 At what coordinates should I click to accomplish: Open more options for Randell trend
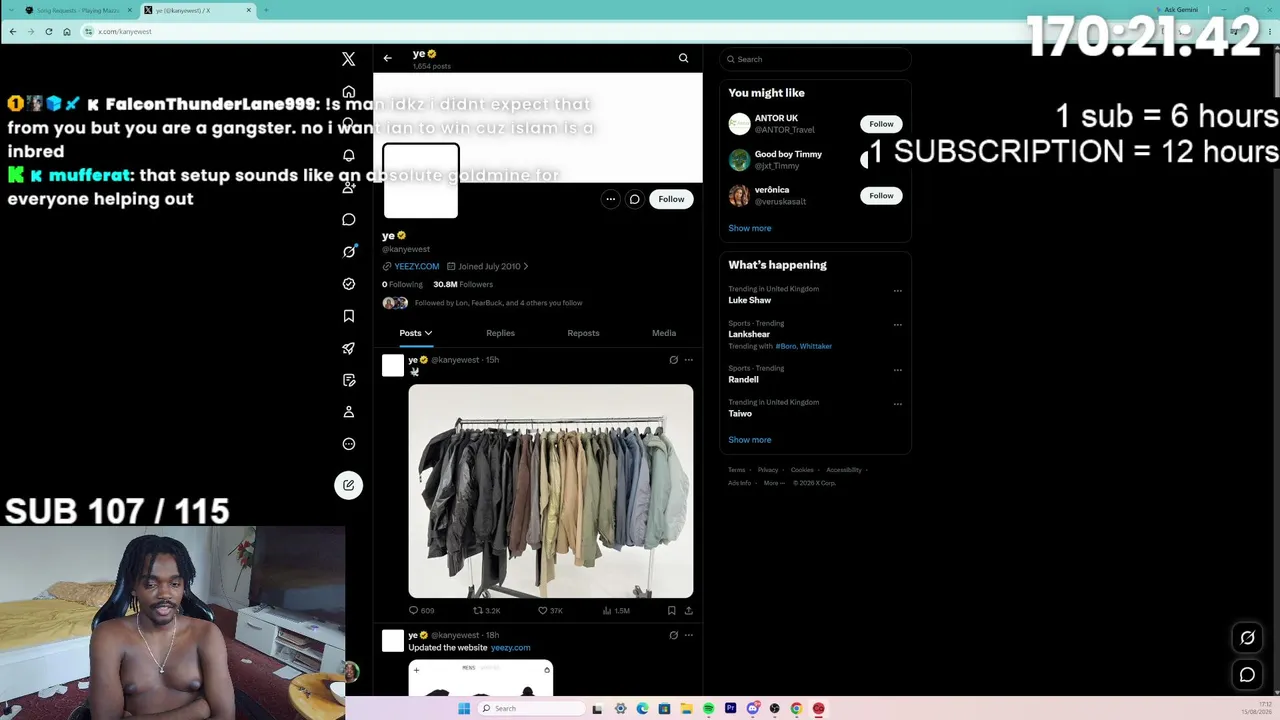(897, 370)
